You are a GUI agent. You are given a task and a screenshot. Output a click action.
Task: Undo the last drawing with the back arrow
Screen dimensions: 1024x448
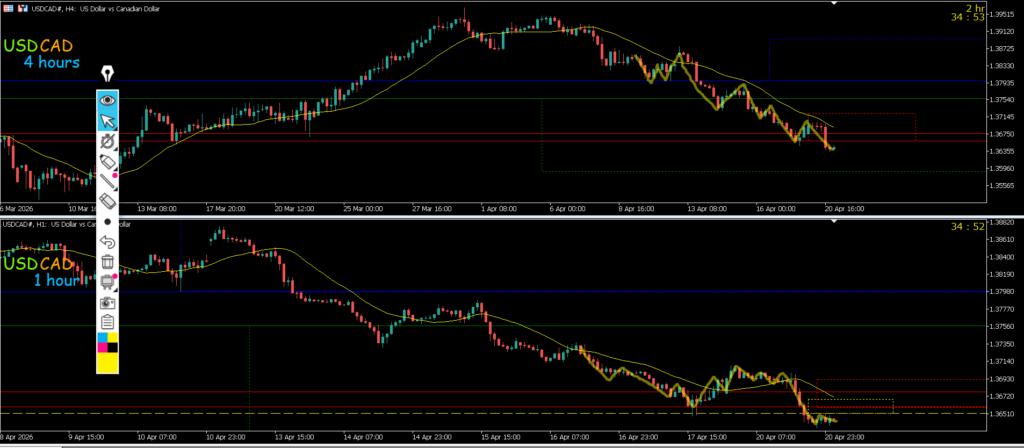point(107,242)
